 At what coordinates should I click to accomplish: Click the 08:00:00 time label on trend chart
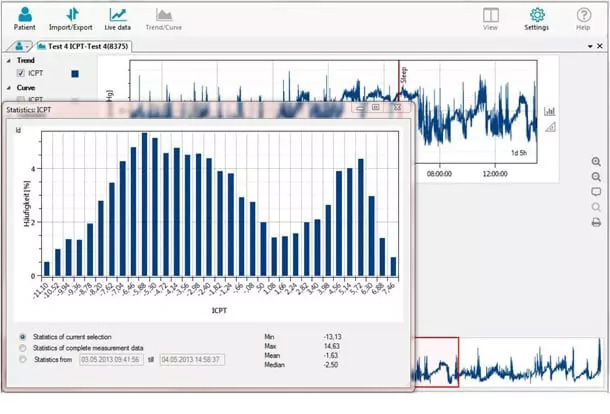pyautogui.click(x=439, y=174)
